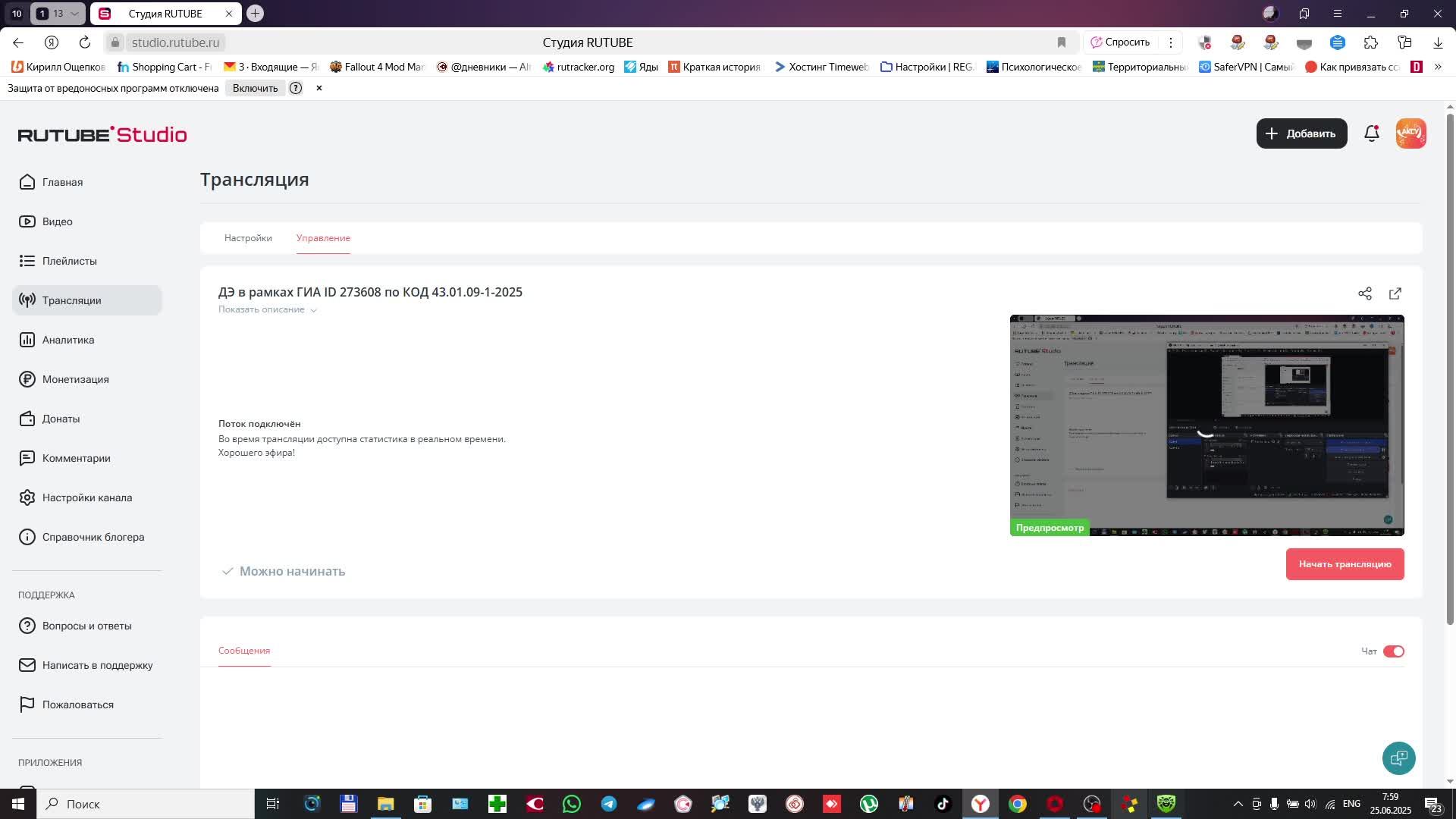Screen dimensions: 1456x819
Task: Open Настройки канала gear item
Action: pos(86,497)
